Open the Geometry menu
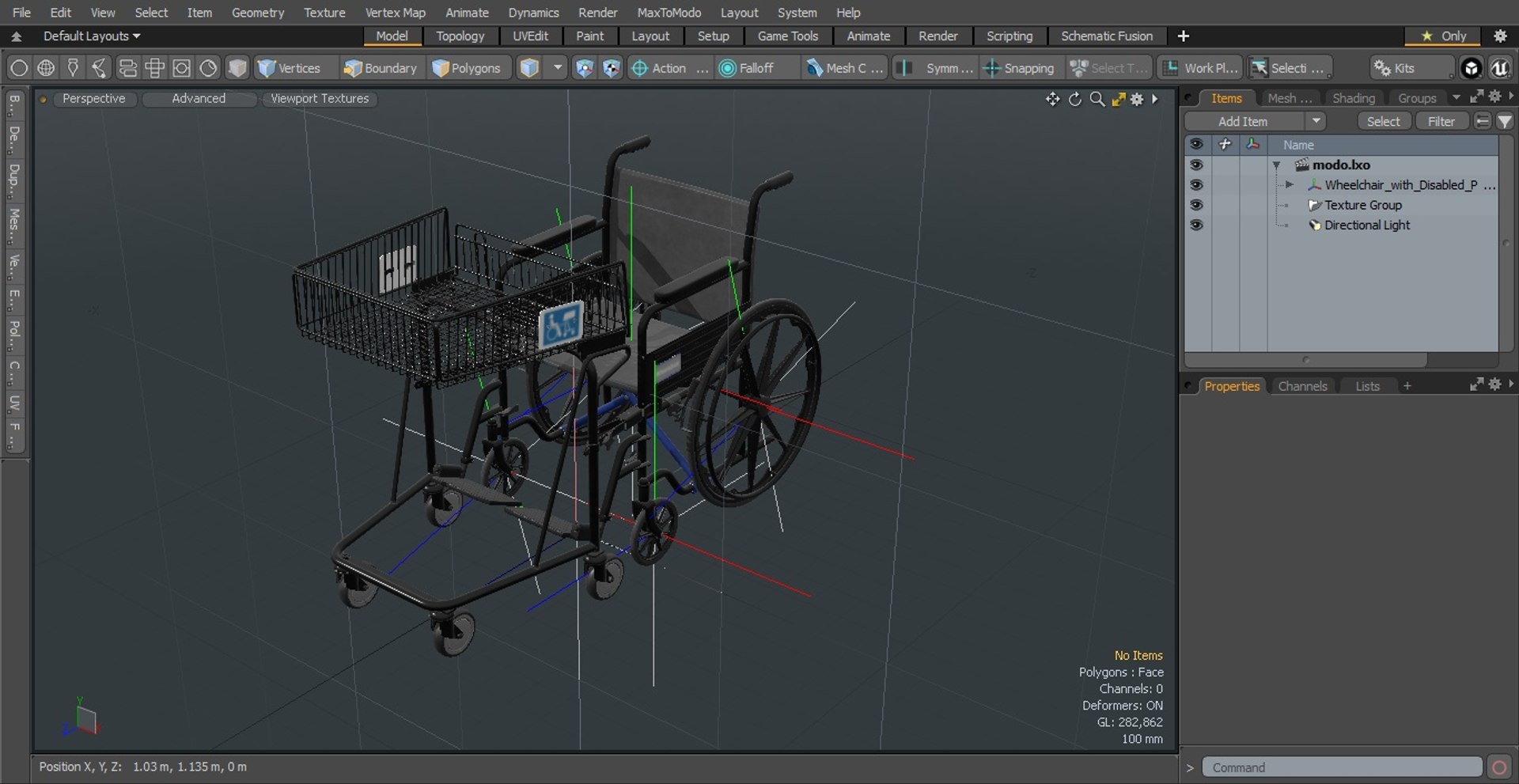 [257, 13]
